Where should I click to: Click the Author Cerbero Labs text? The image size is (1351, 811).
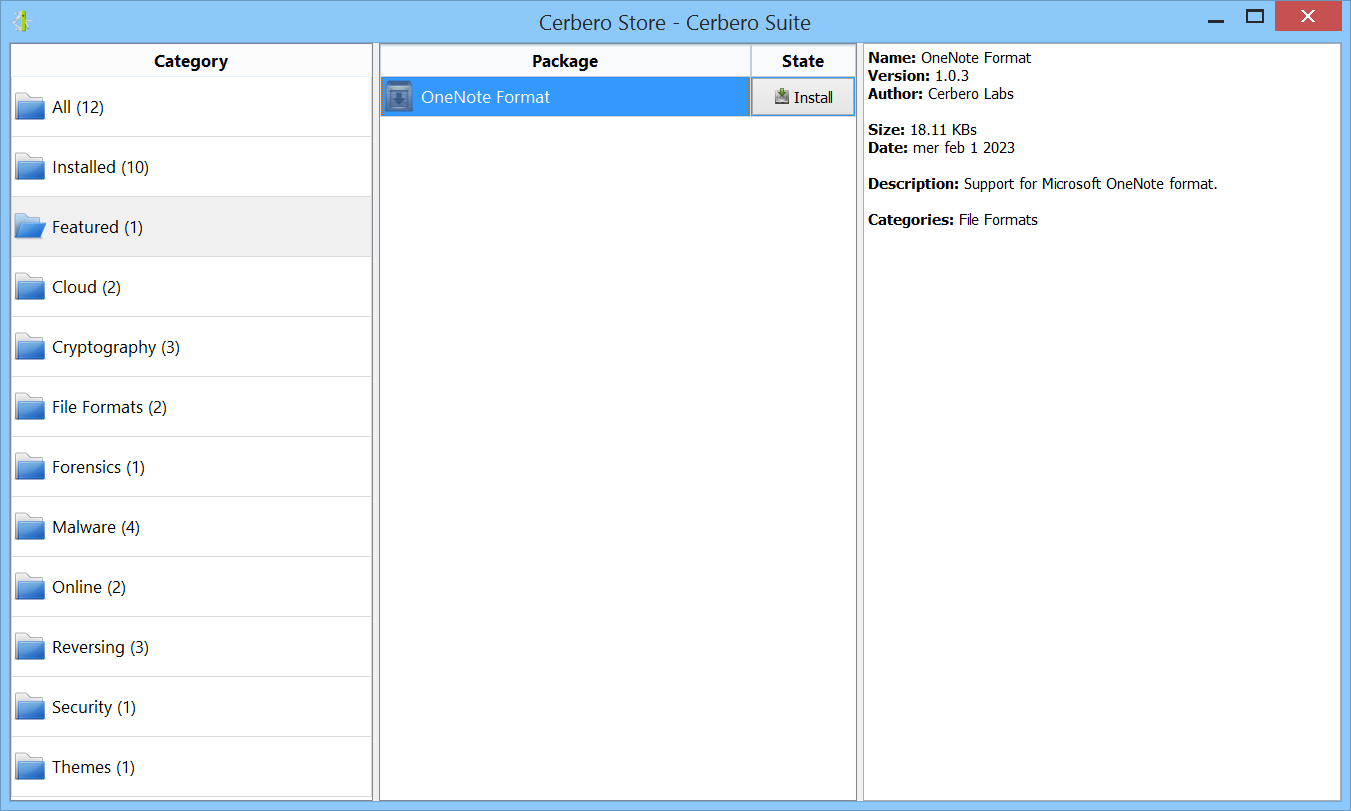[941, 94]
